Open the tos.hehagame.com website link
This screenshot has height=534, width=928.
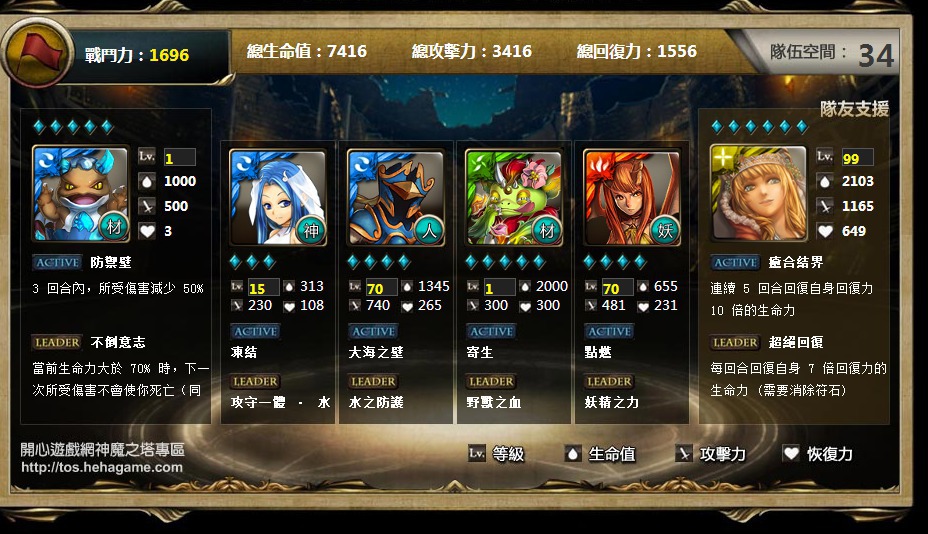102,467
